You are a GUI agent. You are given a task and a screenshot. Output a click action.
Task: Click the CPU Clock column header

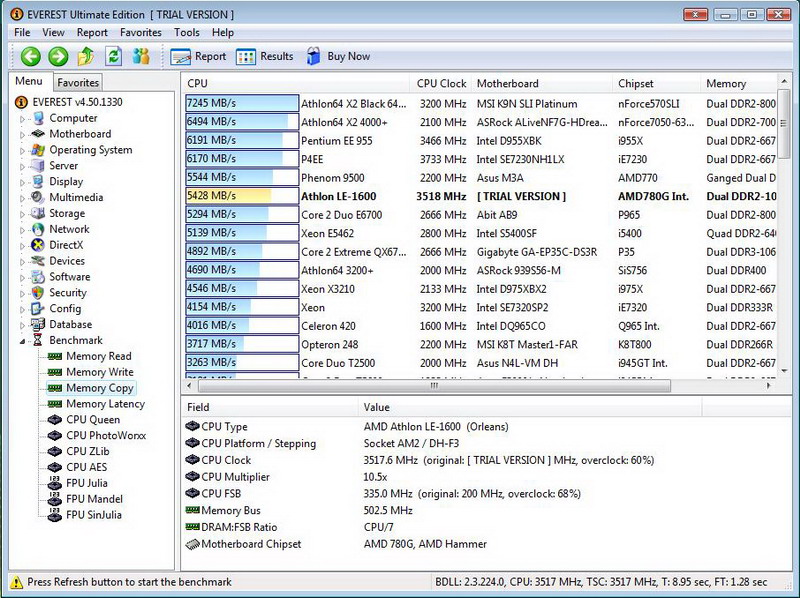click(x=441, y=83)
